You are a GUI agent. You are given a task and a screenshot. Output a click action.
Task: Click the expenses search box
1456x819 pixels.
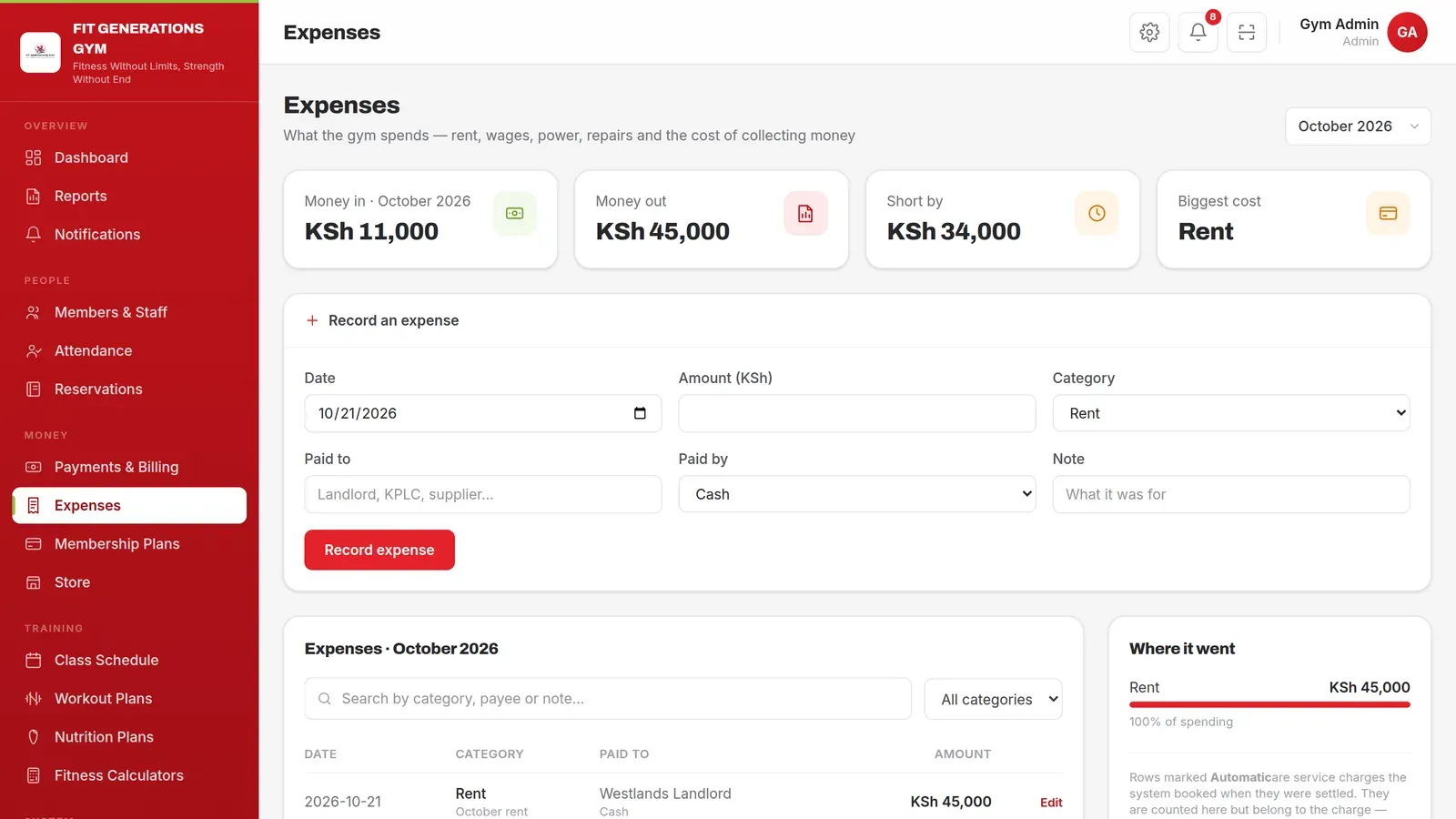[608, 699]
